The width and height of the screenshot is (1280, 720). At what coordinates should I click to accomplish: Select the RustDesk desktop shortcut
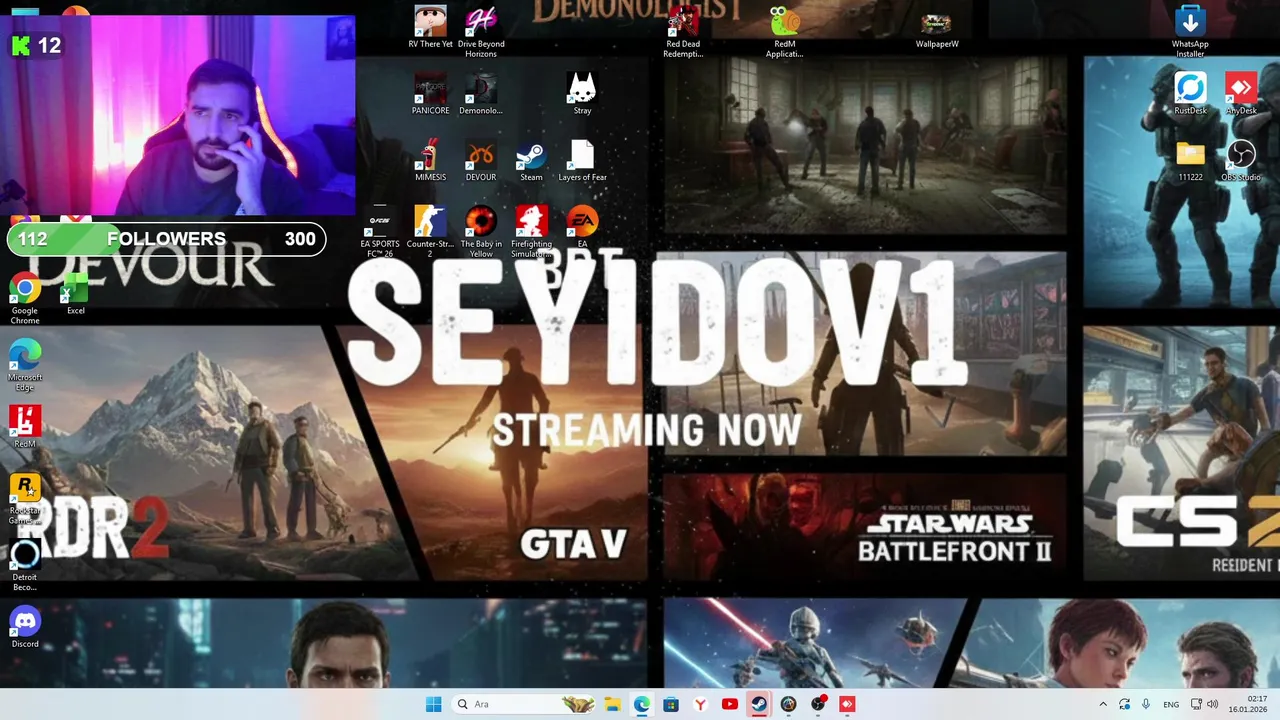click(x=1190, y=93)
